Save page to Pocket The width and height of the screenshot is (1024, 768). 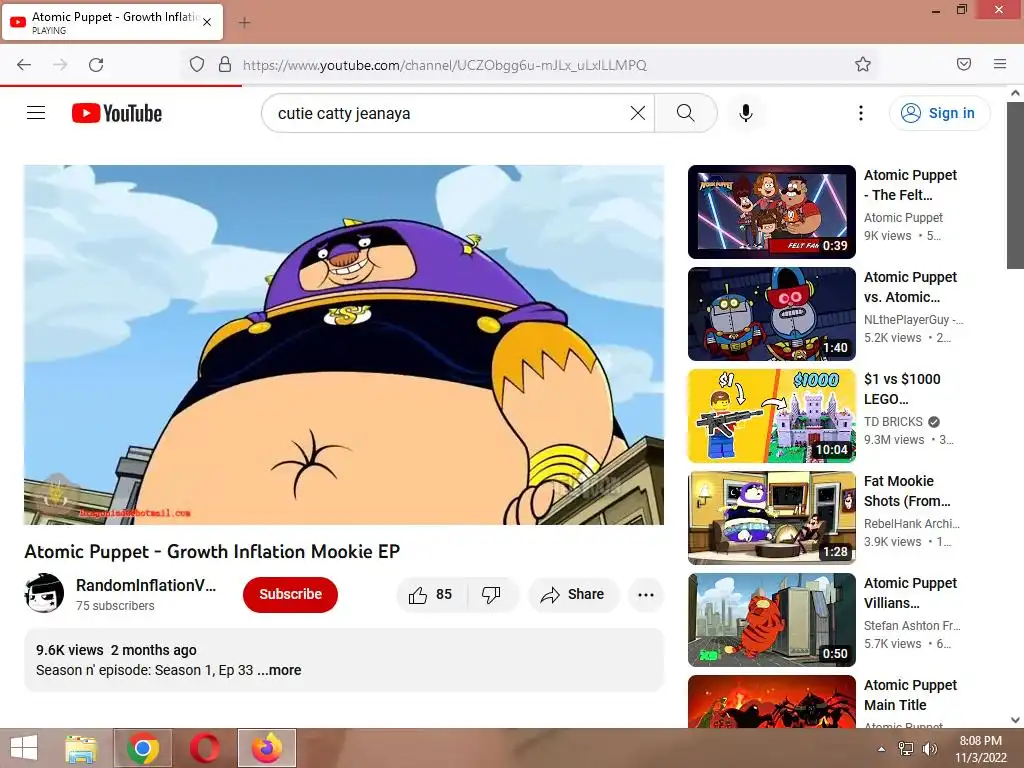[x=964, y=64]
